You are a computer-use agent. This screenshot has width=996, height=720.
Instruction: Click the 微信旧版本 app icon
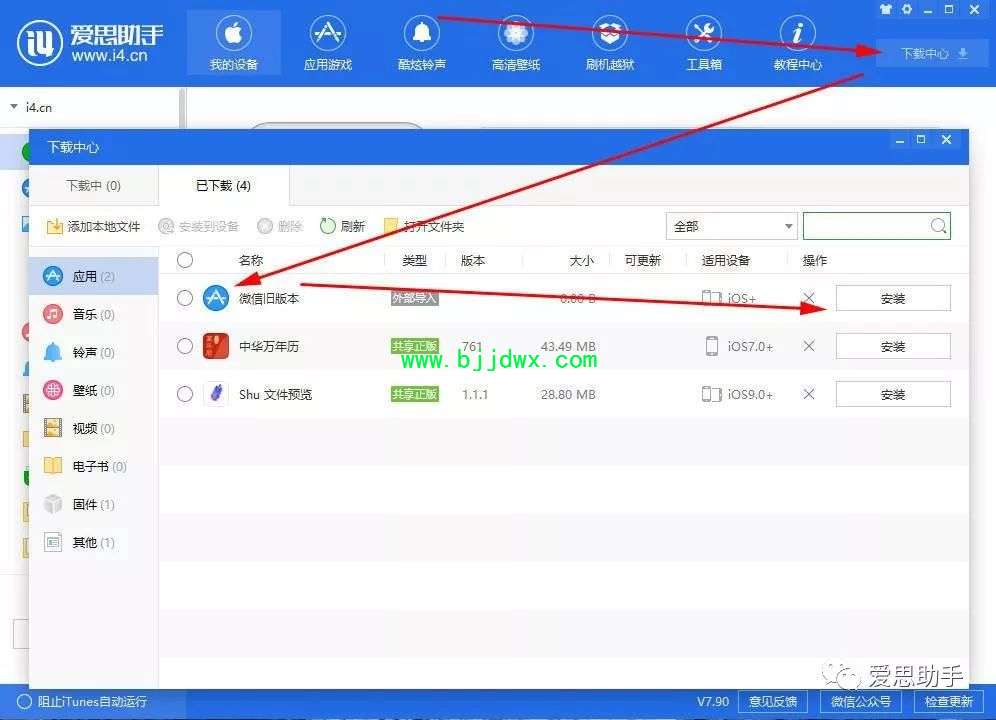pos(216,298)
